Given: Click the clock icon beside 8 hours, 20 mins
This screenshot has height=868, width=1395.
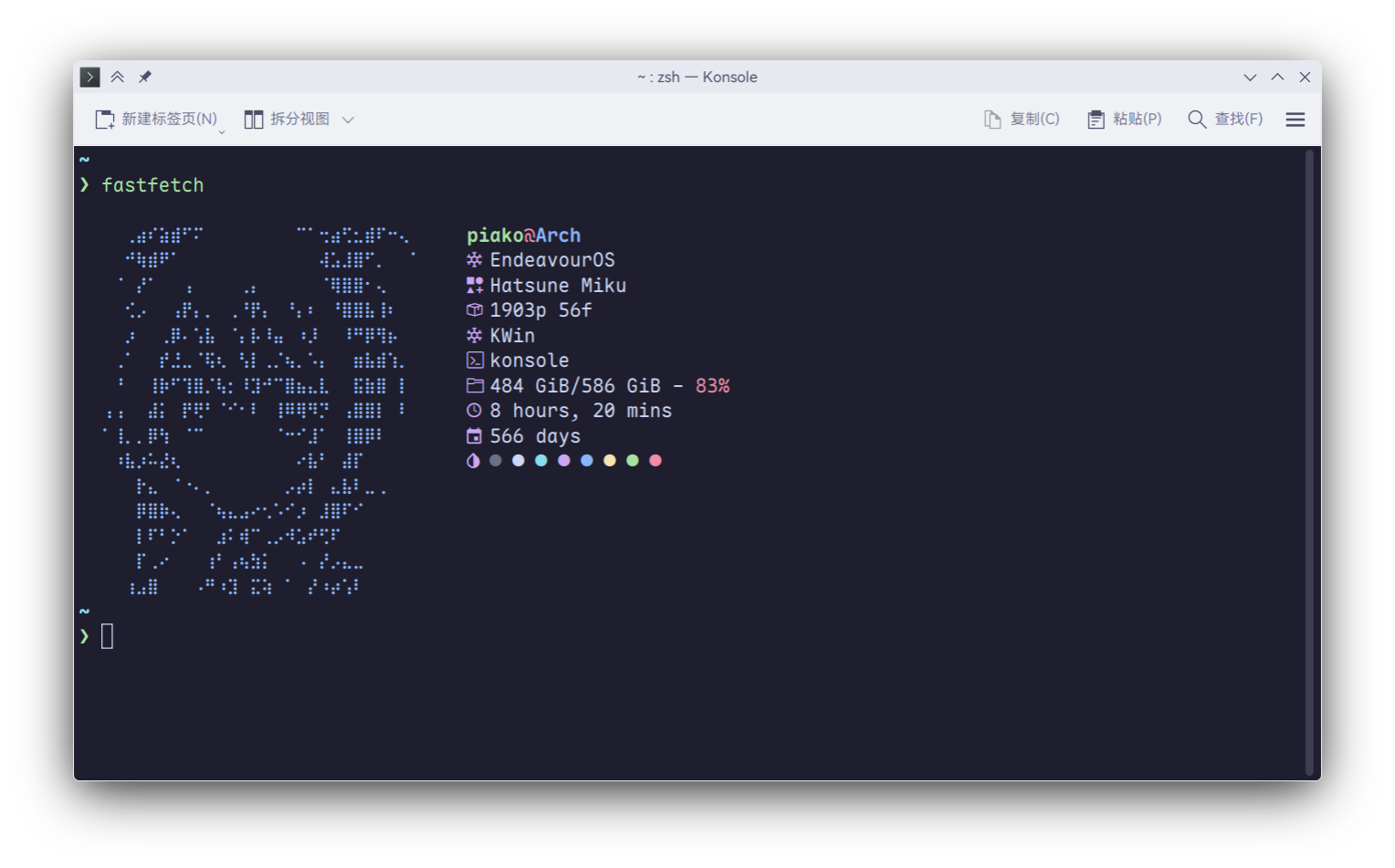Looking at the screenshot, I should (x=474, y=411).
